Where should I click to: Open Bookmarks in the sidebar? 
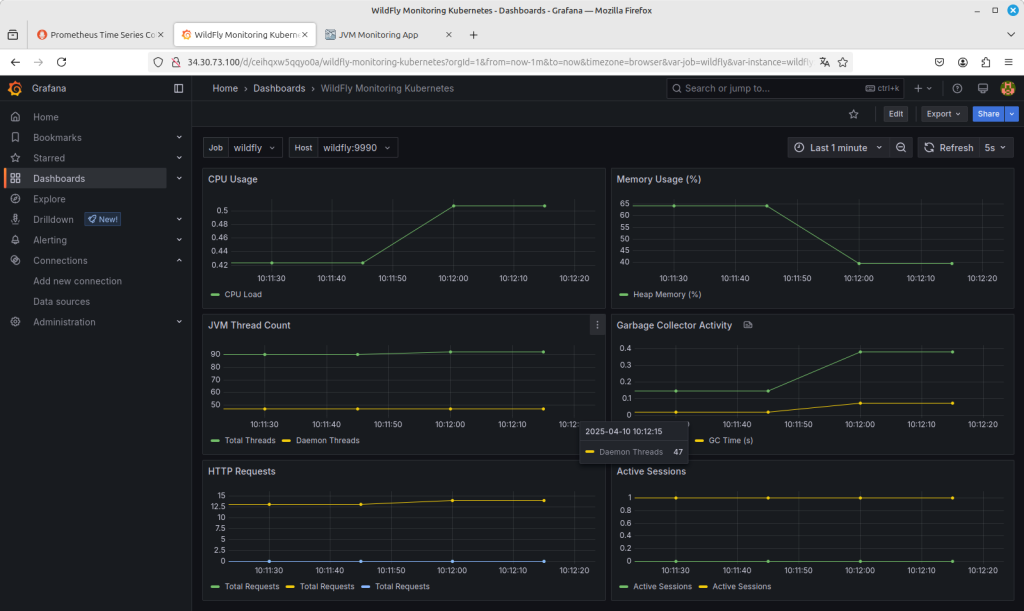tap(57, 137)
